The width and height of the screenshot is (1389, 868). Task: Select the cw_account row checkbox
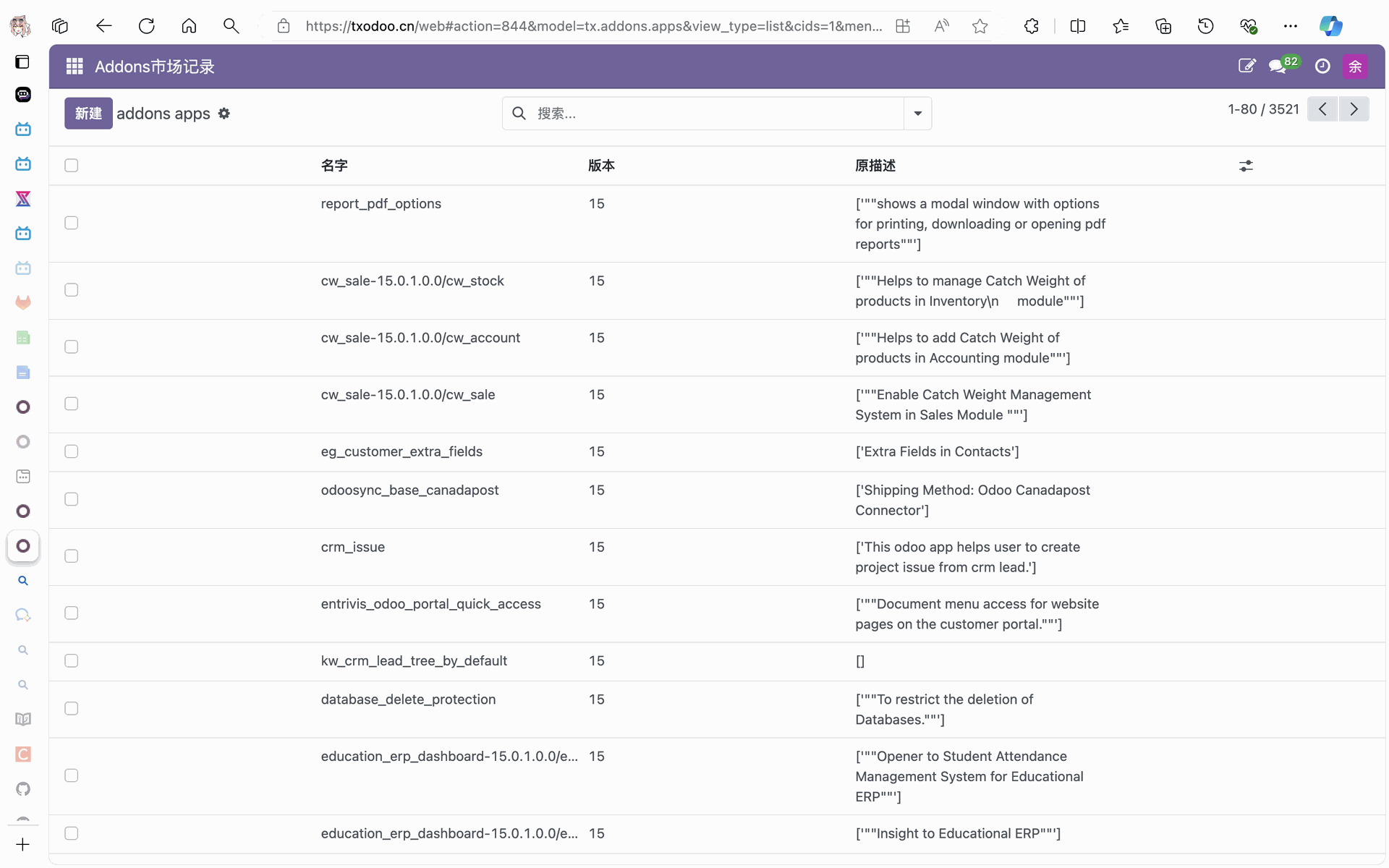[x=71, y=347]
